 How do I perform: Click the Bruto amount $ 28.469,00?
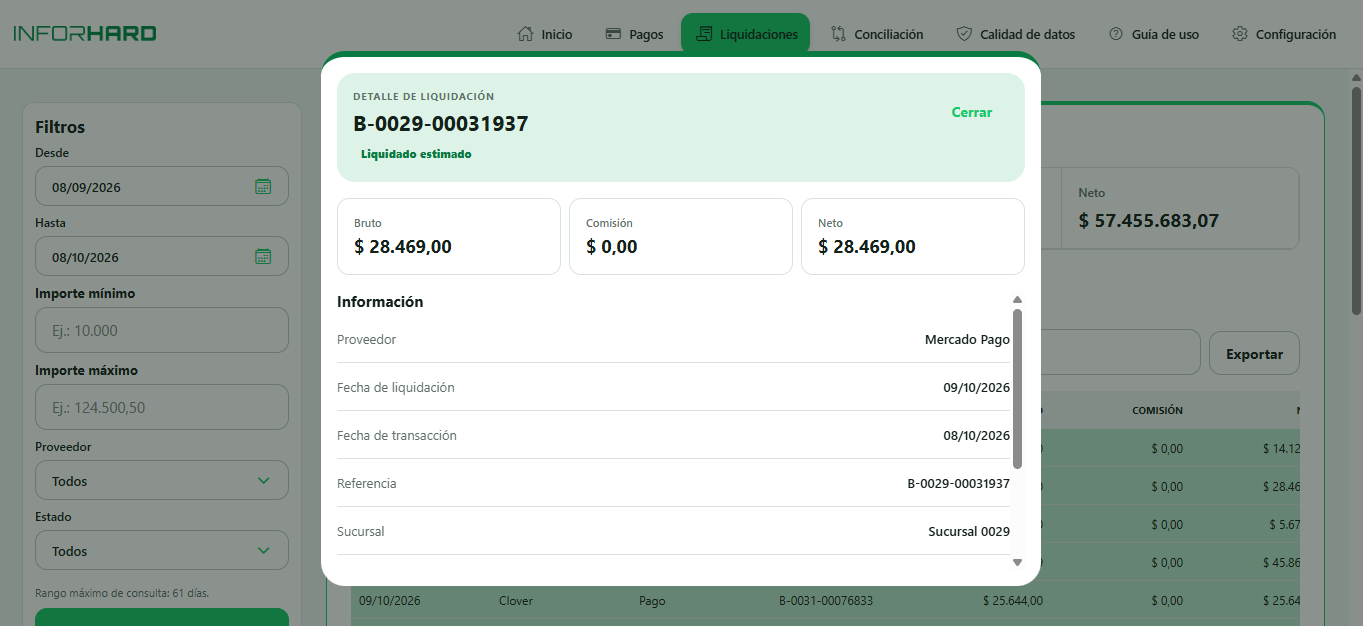[403, 247]
